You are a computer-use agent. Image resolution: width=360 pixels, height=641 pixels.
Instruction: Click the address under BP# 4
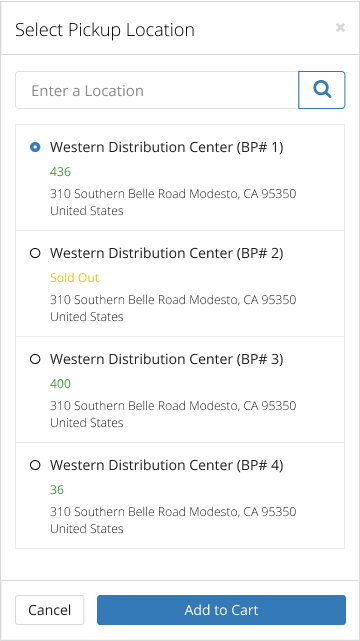point(173,520)
